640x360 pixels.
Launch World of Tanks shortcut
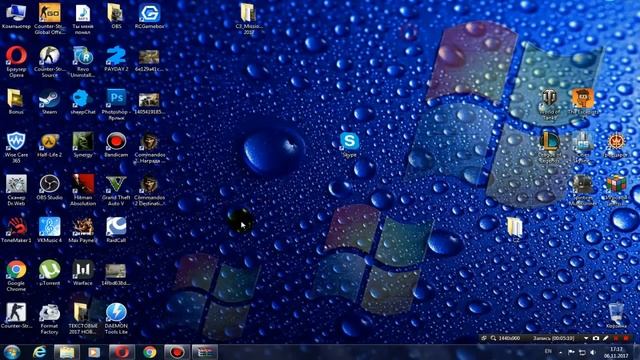(549, 104)
